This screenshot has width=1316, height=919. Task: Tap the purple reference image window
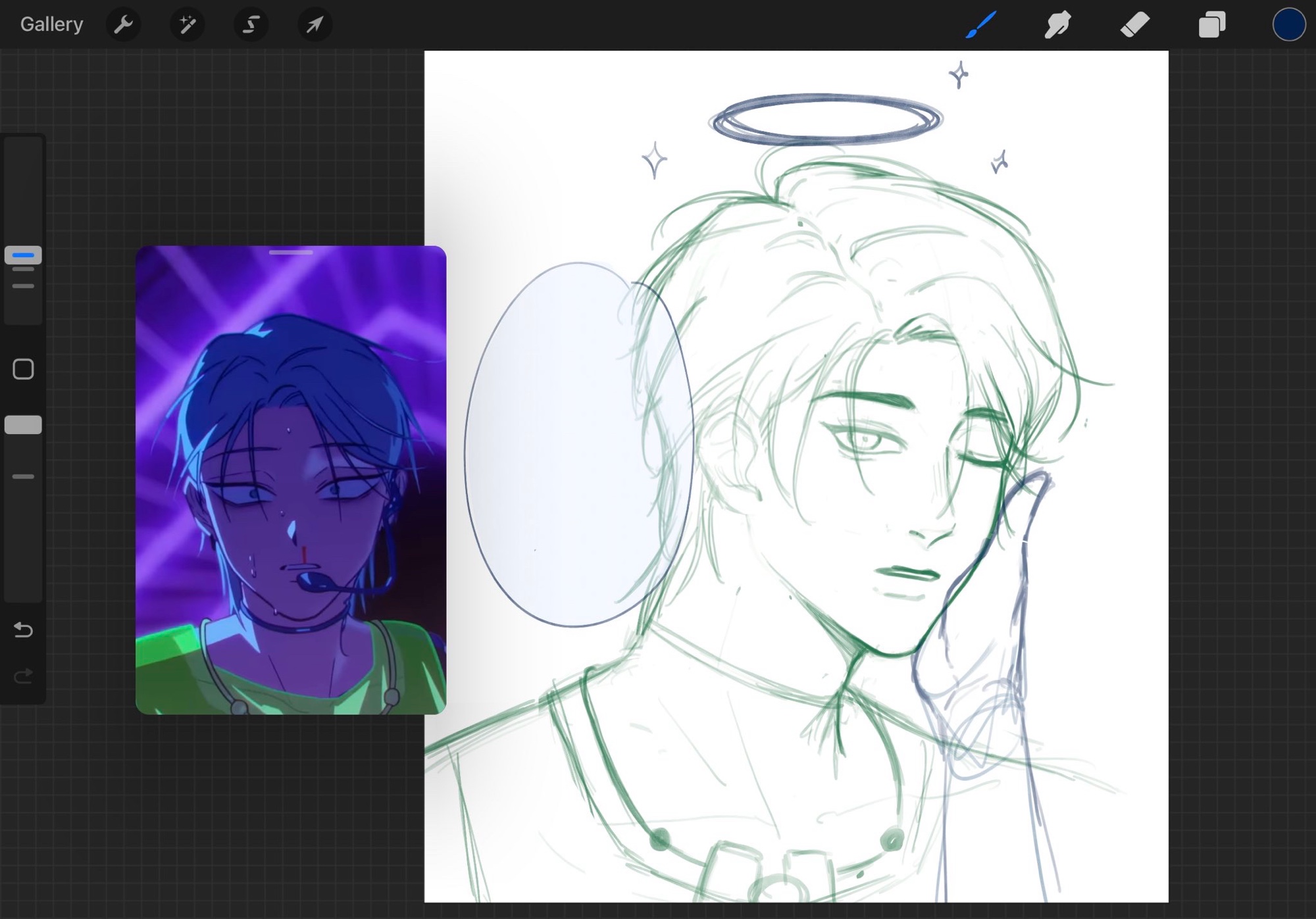(x=291, y=480)
